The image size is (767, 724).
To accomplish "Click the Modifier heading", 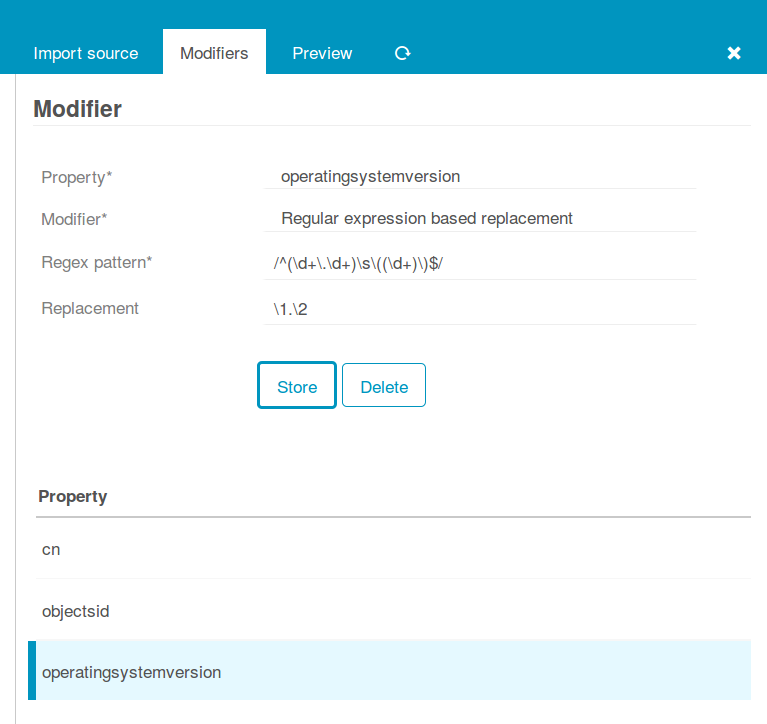I will 77,109.
